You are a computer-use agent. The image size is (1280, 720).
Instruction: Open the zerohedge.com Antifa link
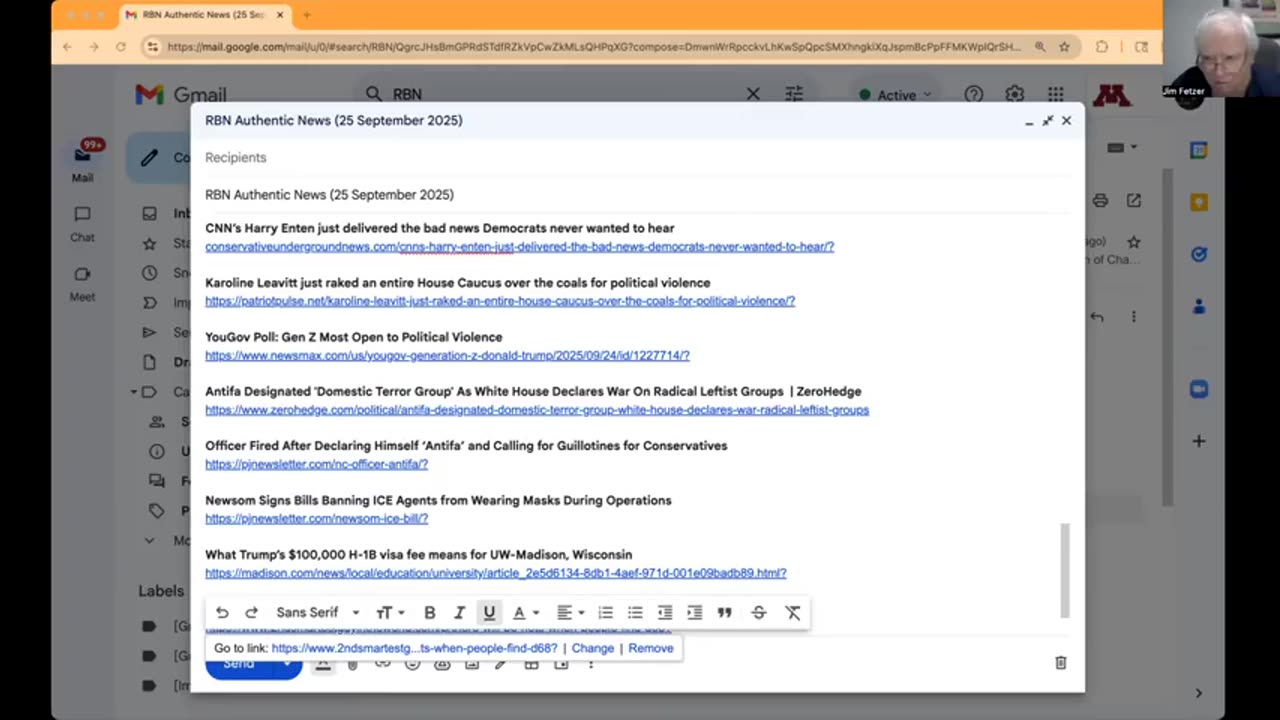537,410
